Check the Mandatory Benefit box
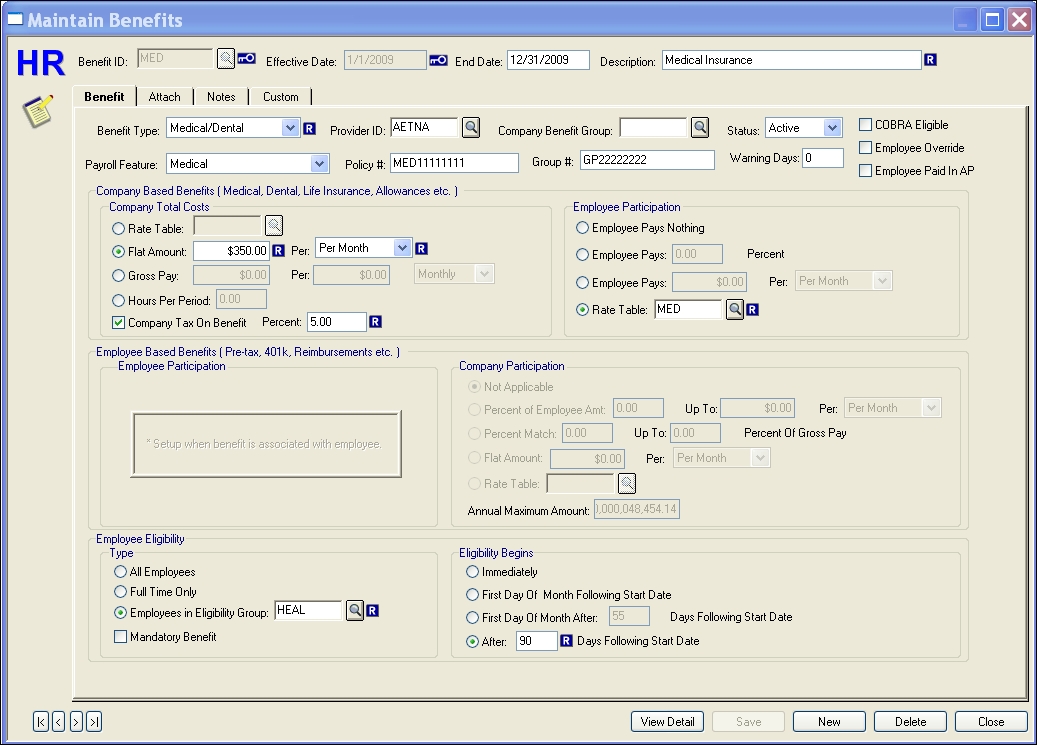The height and width of the screenshot is (745, 1037). (120, 636)
